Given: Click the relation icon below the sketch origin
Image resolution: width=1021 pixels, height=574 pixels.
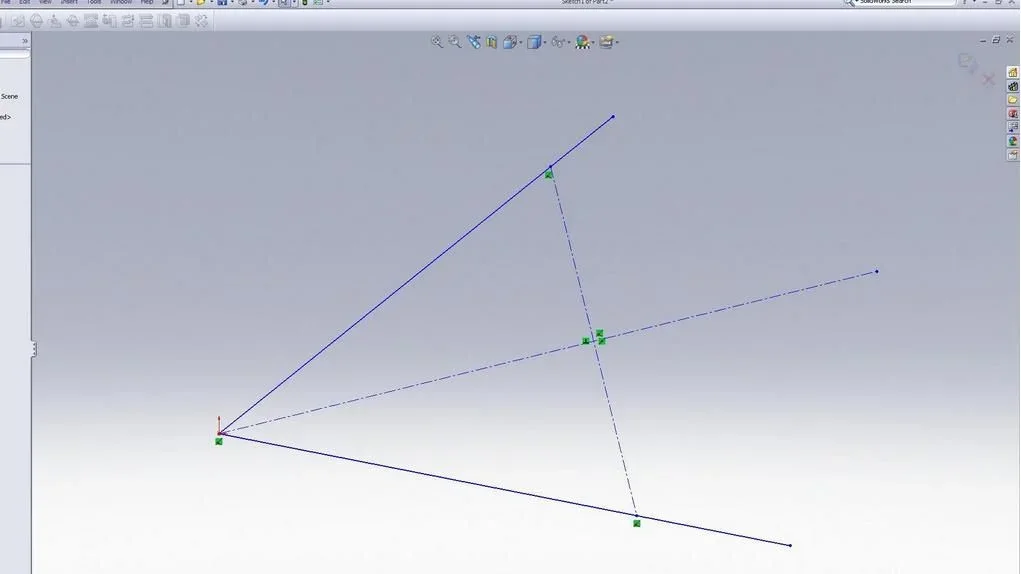Looking at the screenshot, I should (219, 442).
